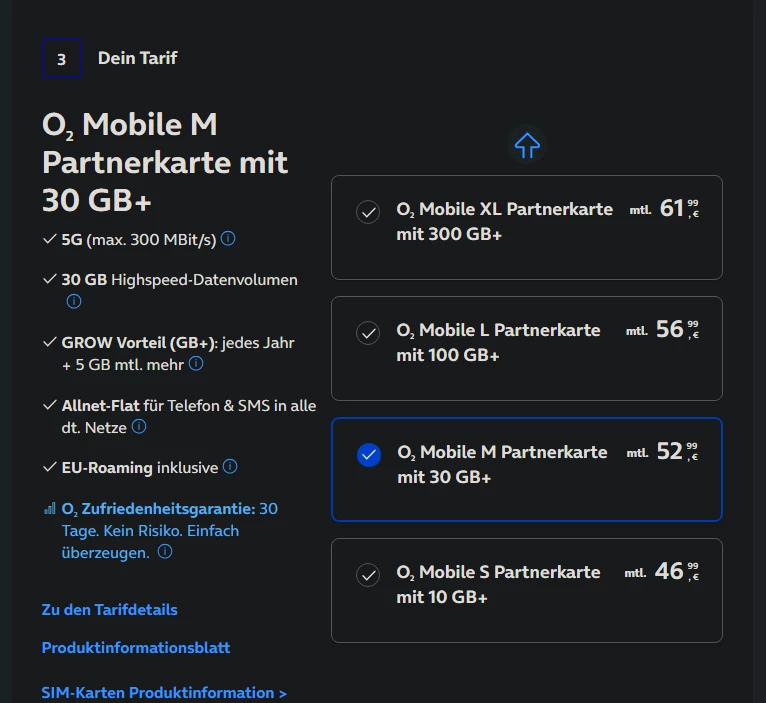This screenshot has width=766, height=703.
Task: Click the signal bars icon beside Zufriedenheitsgarantie
Action: tap(49, 509)
